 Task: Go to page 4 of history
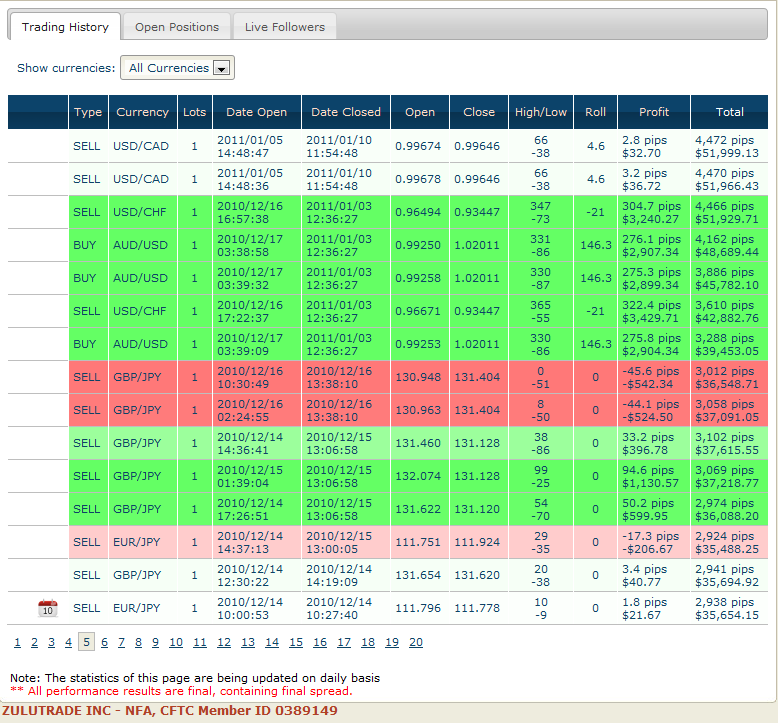tap(68, 642)
